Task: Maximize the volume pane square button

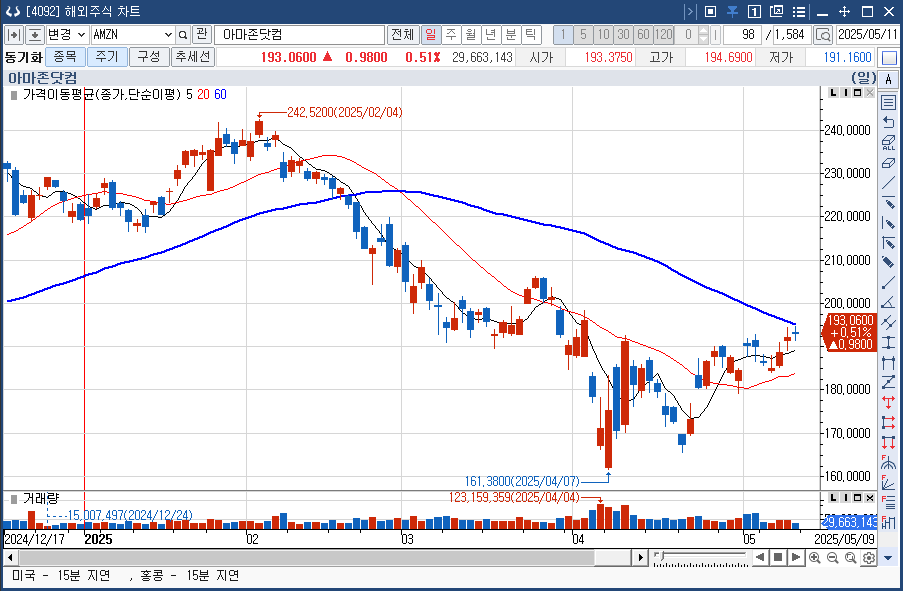Action: pos(858,498)
